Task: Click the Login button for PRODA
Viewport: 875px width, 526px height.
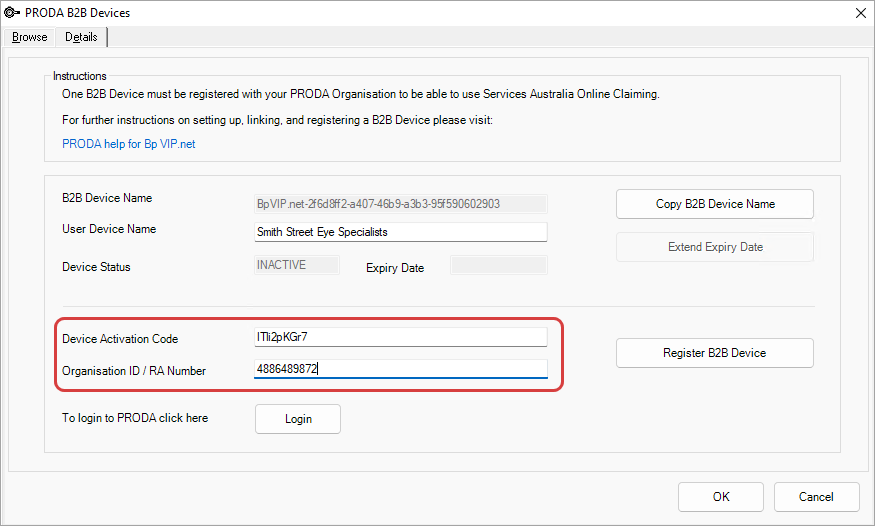Action: (x=298, y=419)
